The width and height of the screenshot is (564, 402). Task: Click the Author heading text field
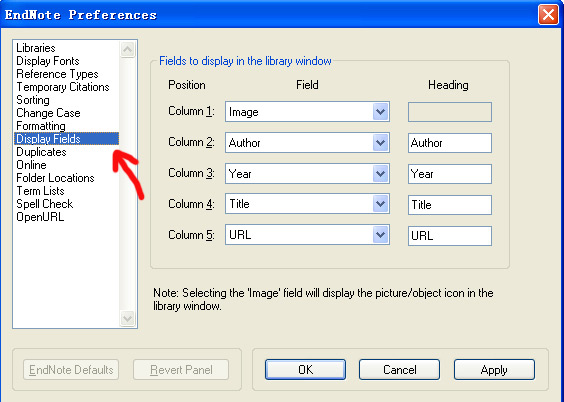pos(450,143)
